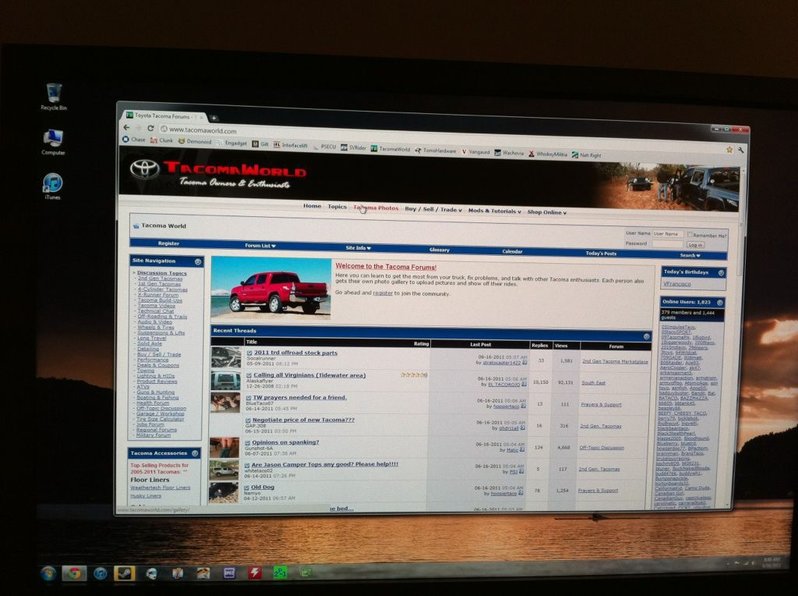Open iTunes from the taskbar

point(100,574)
